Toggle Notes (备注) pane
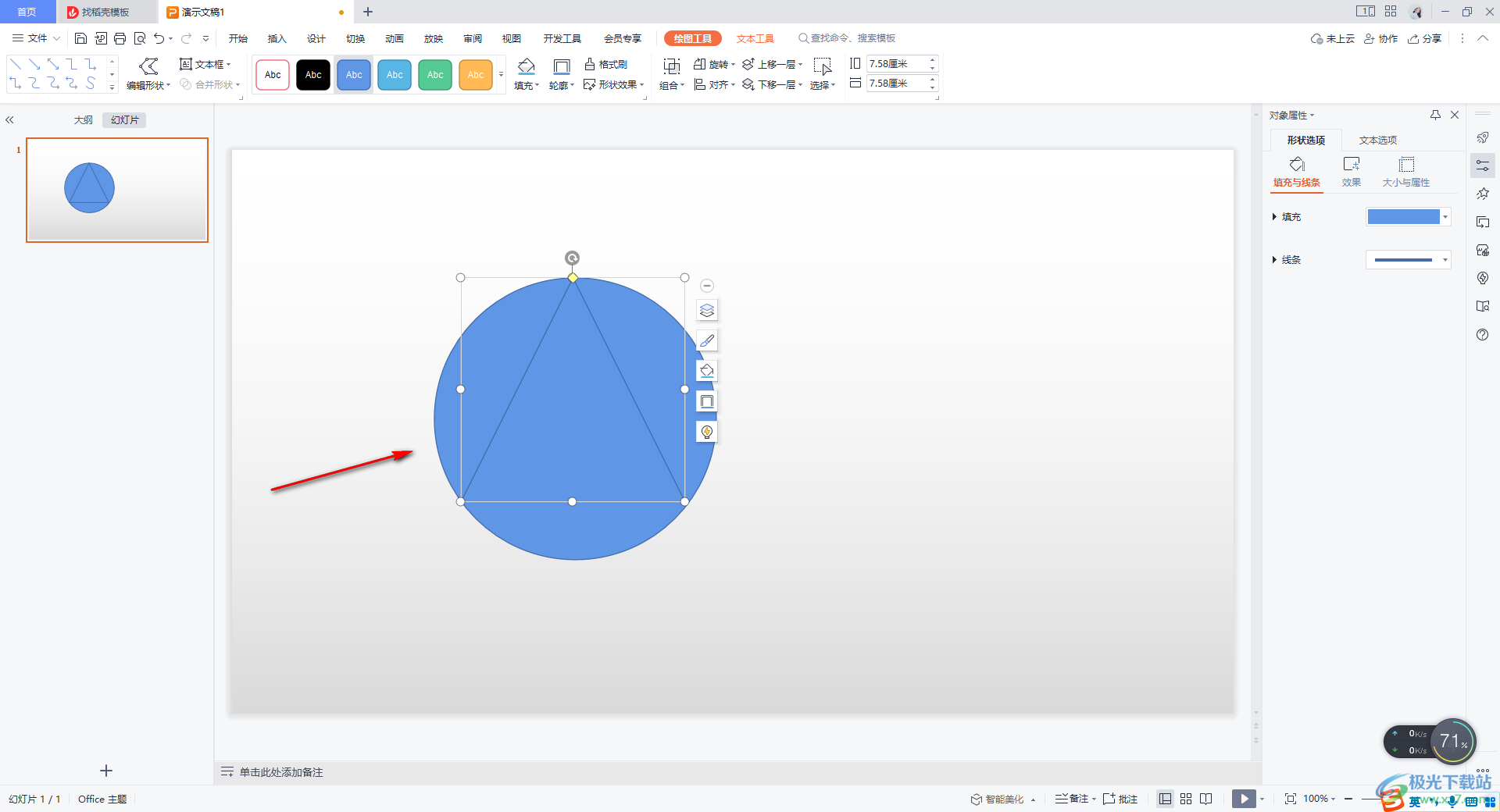 (1074, 799)
